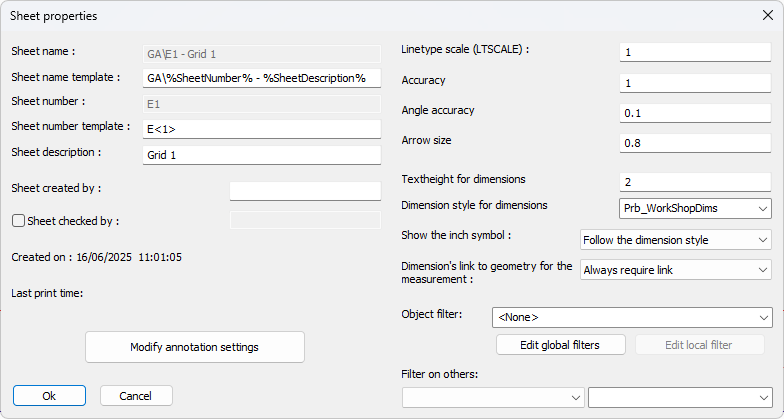Image resolution: width=784 pixels, height=419 pixels.
Task: Select the Sheet number template field
Action: click(262, 129)
